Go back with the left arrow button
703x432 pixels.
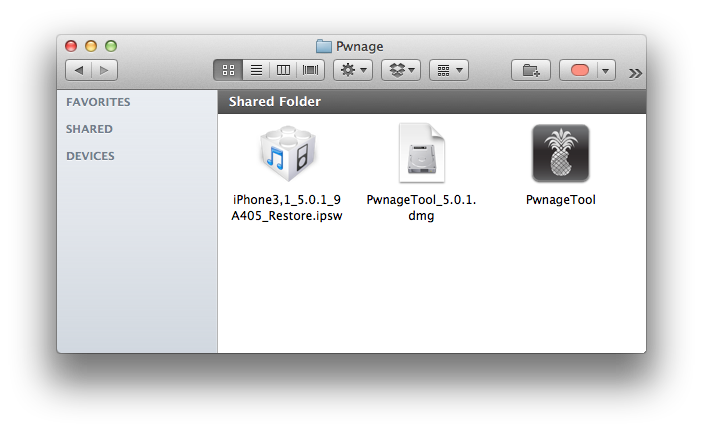click(x=79, y=70)
